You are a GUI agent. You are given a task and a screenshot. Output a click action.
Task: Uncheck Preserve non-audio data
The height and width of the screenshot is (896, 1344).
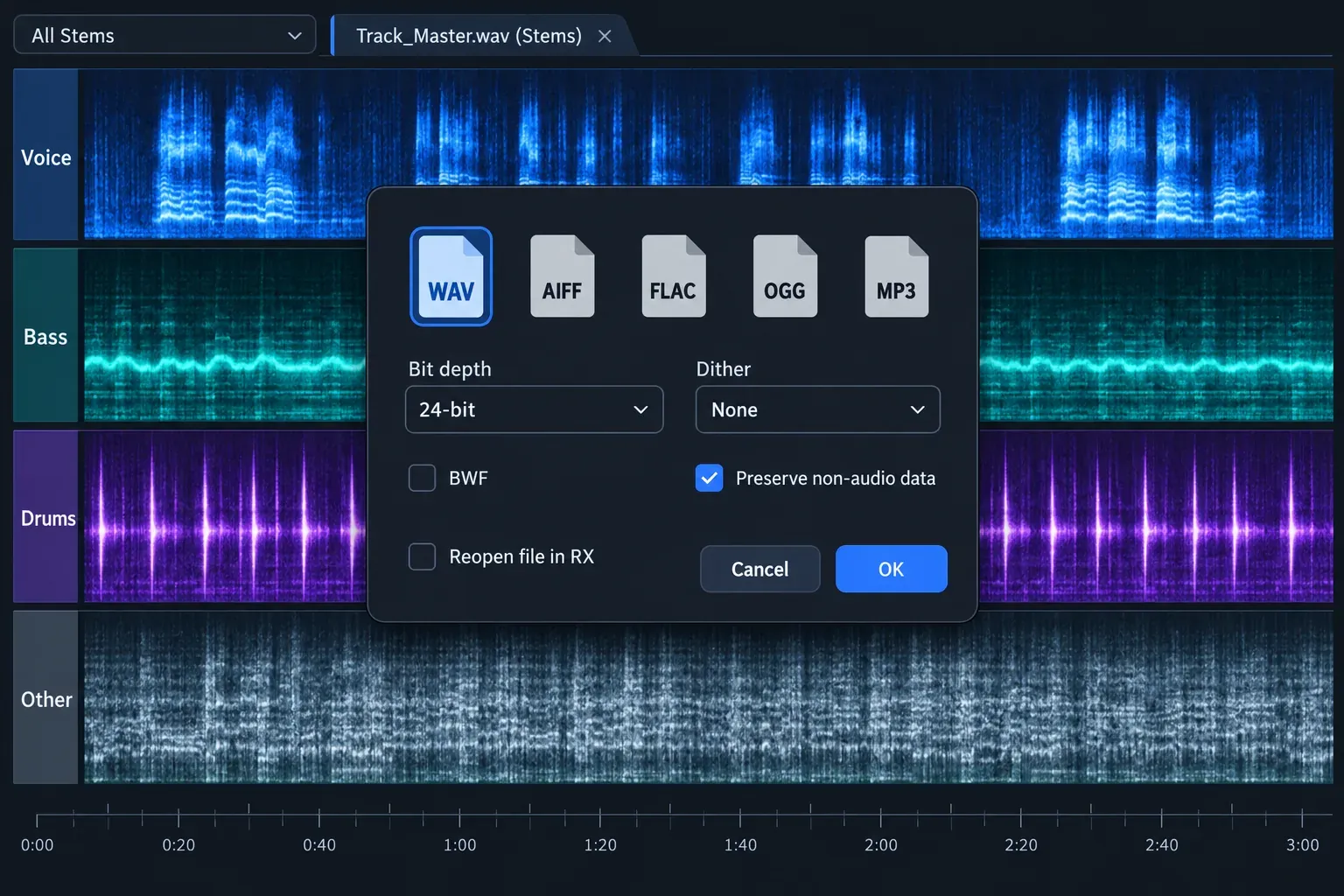710,478
